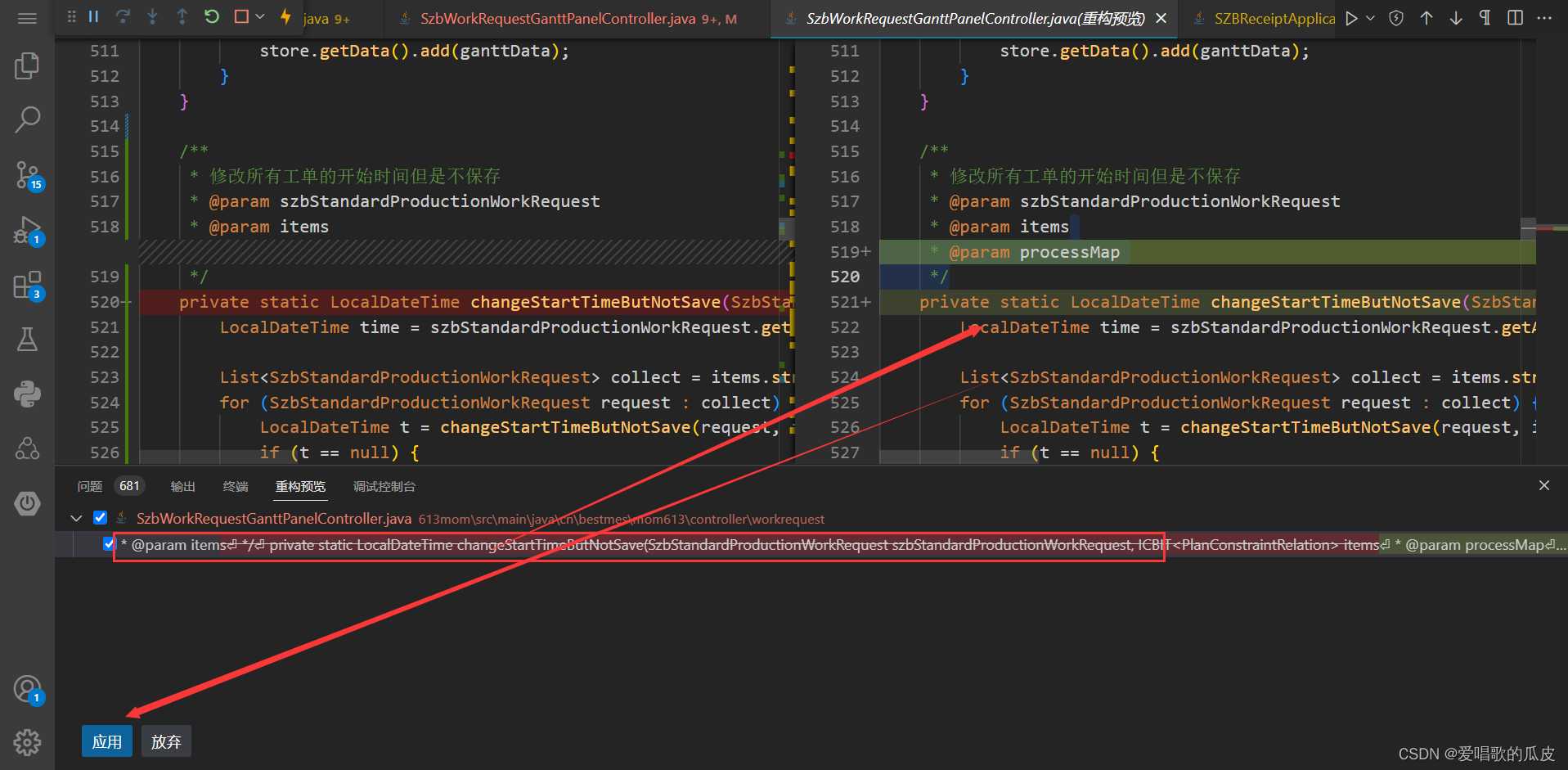Switch to SzbWorkRequestGanttPanelController.java 9+, M tab
Screen dimensions: 1568x770
577,18
